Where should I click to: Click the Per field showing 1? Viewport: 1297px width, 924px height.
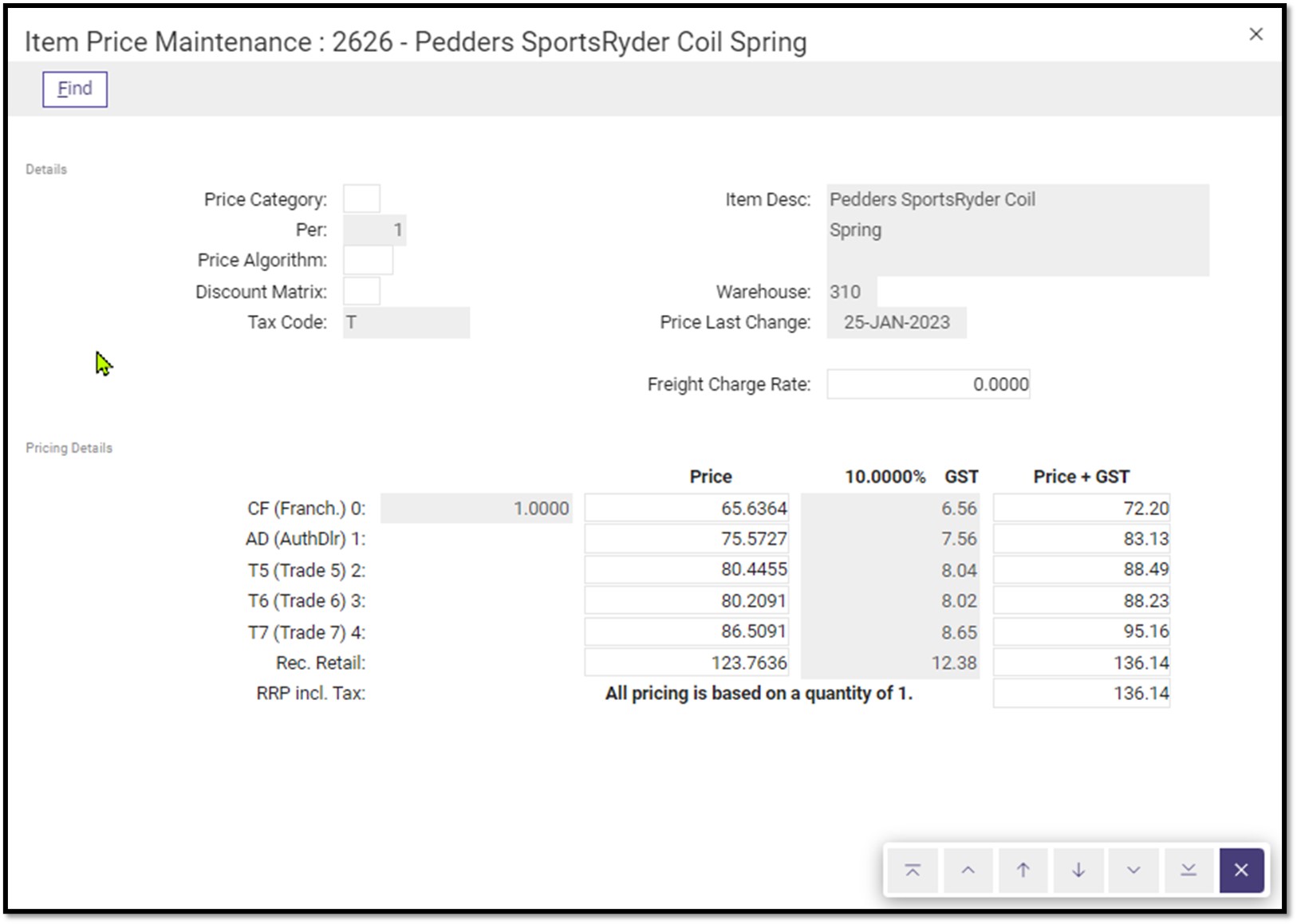374,230
